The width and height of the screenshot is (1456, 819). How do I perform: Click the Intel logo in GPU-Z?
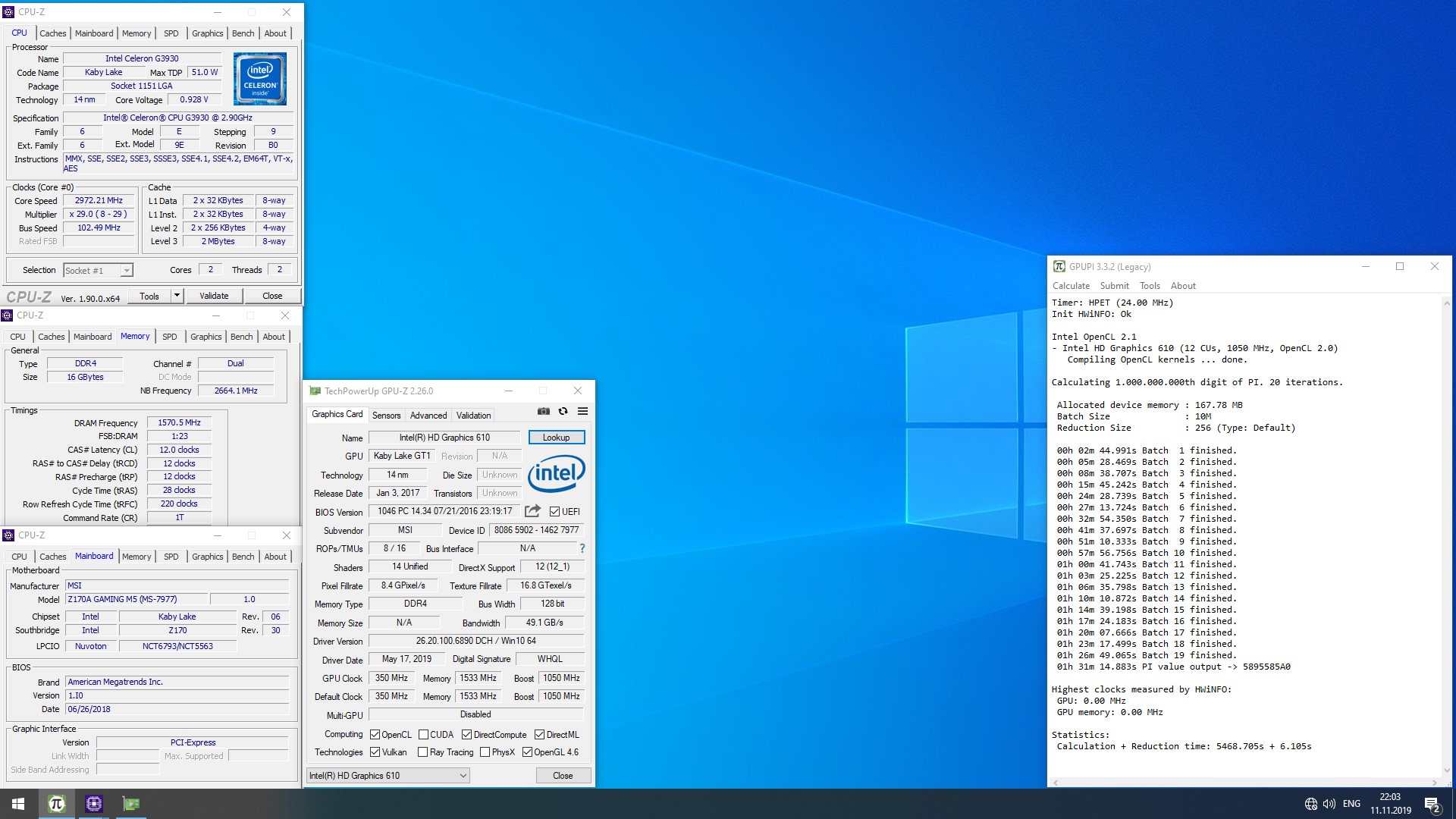pos(557,473)
